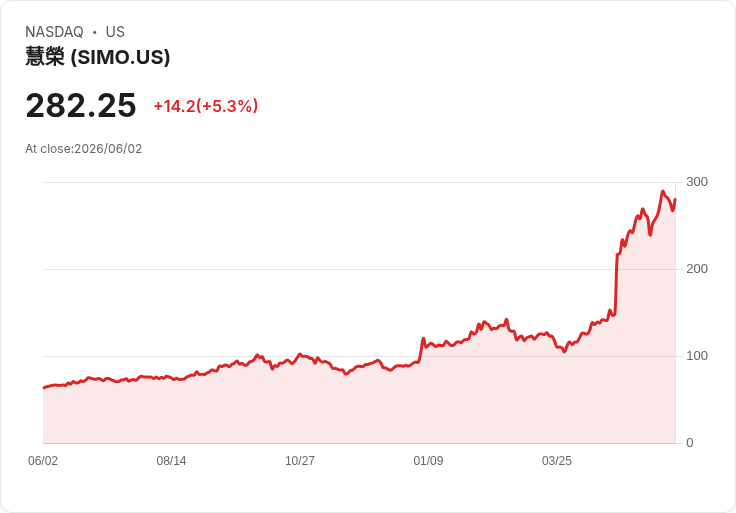
Task: Select the NASDAQ exchange label
Action: [x=54, y=32]
